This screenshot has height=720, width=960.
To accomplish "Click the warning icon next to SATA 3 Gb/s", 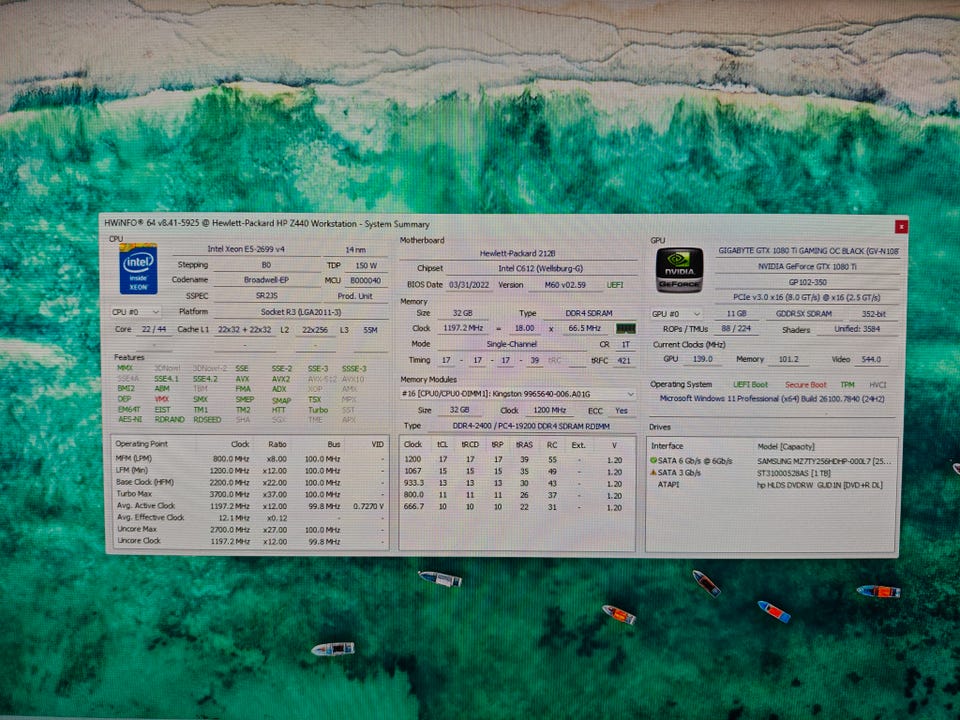I will pos(653,473).
